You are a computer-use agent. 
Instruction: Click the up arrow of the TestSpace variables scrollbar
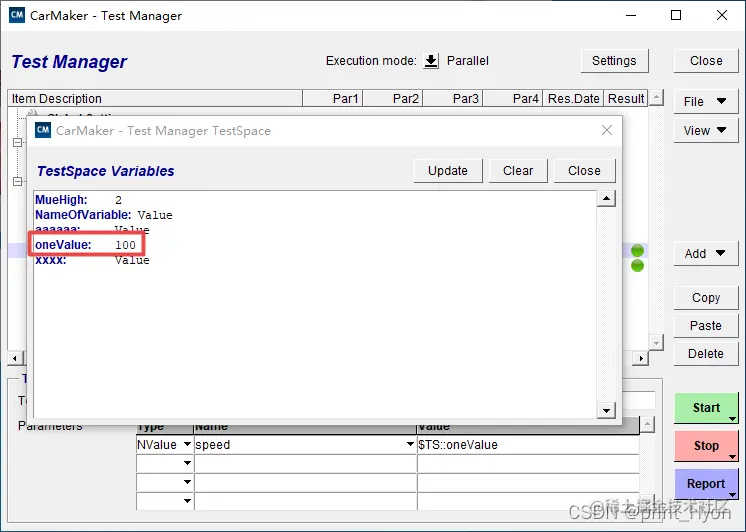(606, 198)
